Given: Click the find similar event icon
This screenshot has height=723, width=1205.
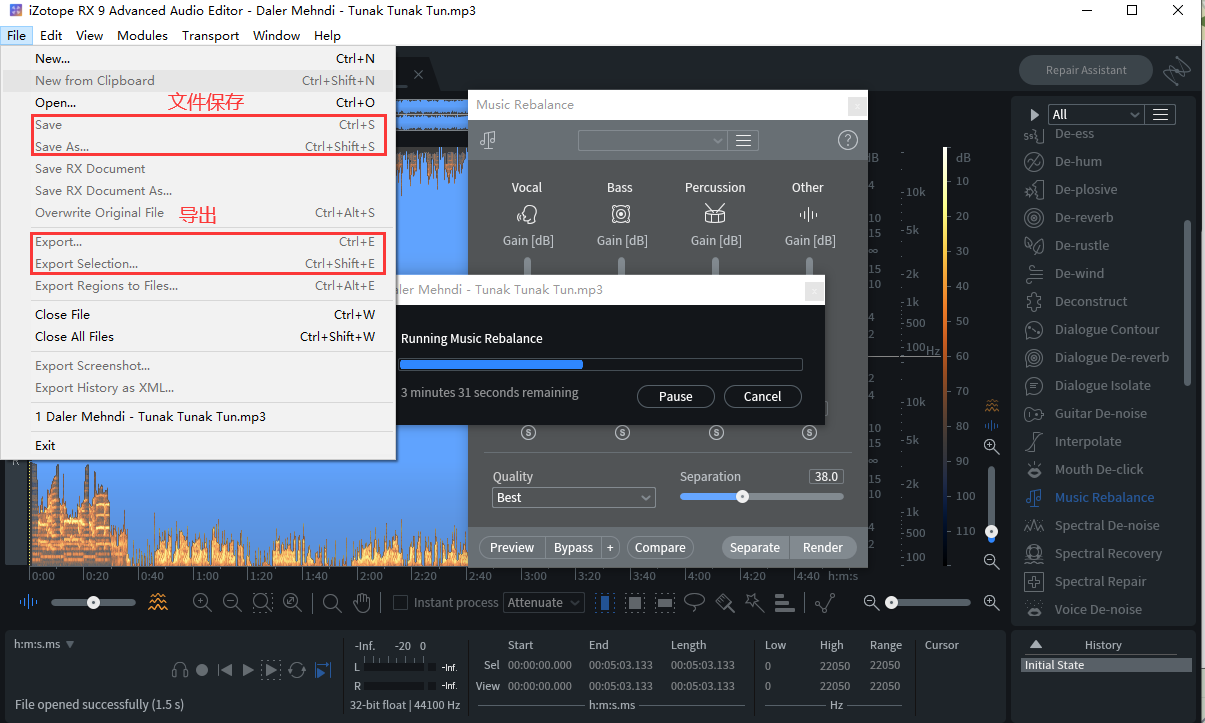Looking at the screenshot, I should click(x=825, y=602).
